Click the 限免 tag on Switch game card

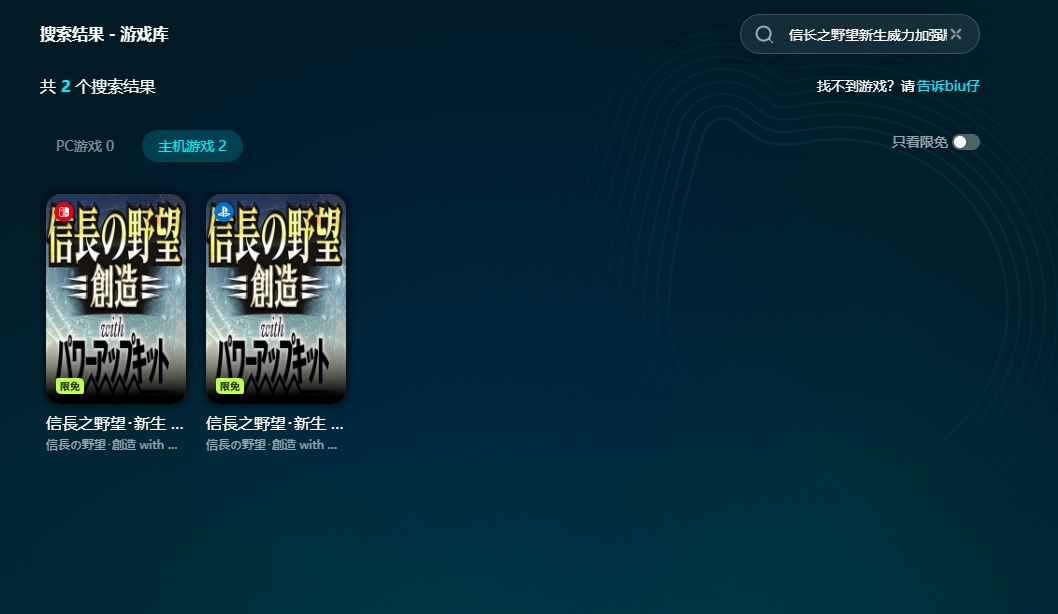point(69,386)
